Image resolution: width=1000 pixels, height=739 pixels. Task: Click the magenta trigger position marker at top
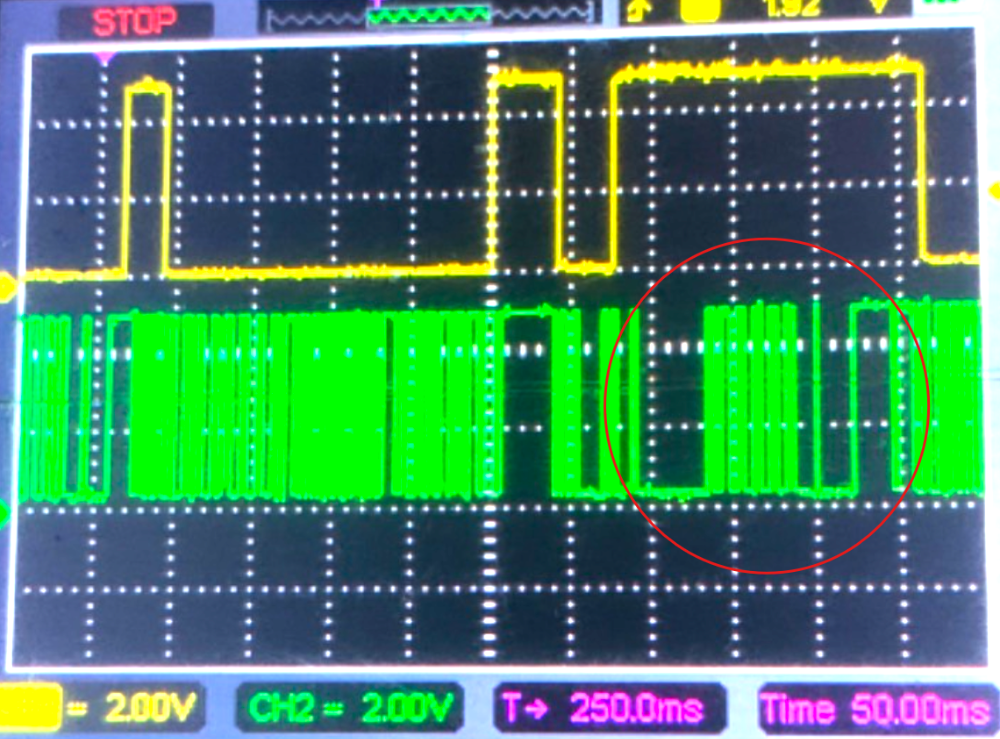(x=103, y=58)
